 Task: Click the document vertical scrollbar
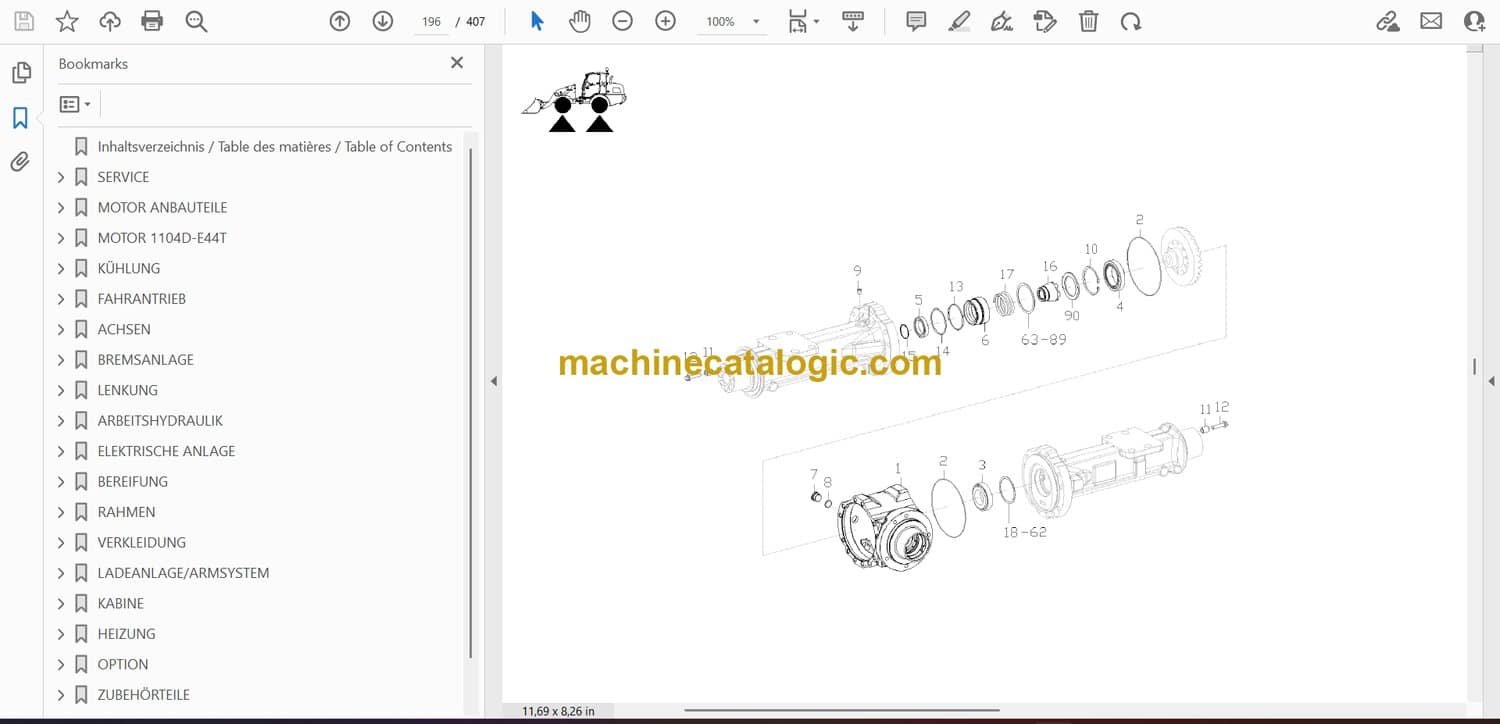coord(1475,367)
